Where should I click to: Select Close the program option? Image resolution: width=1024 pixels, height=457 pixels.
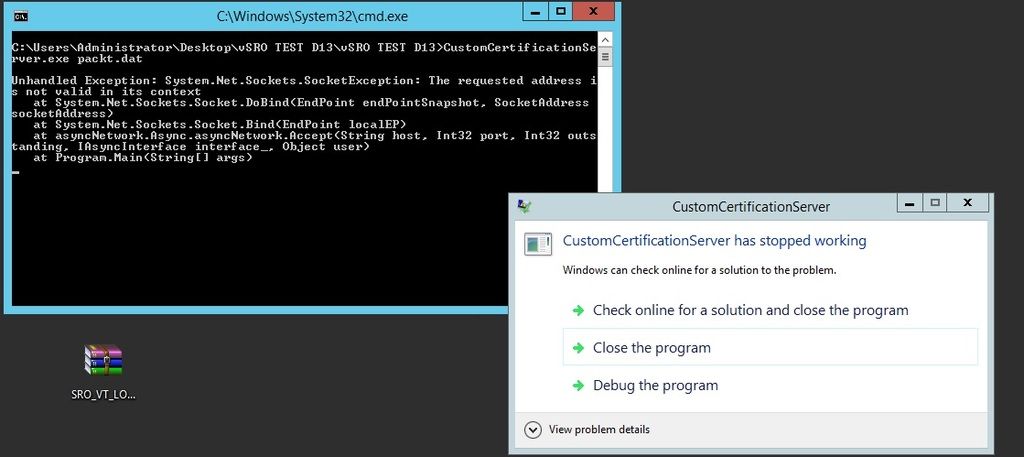651,348
